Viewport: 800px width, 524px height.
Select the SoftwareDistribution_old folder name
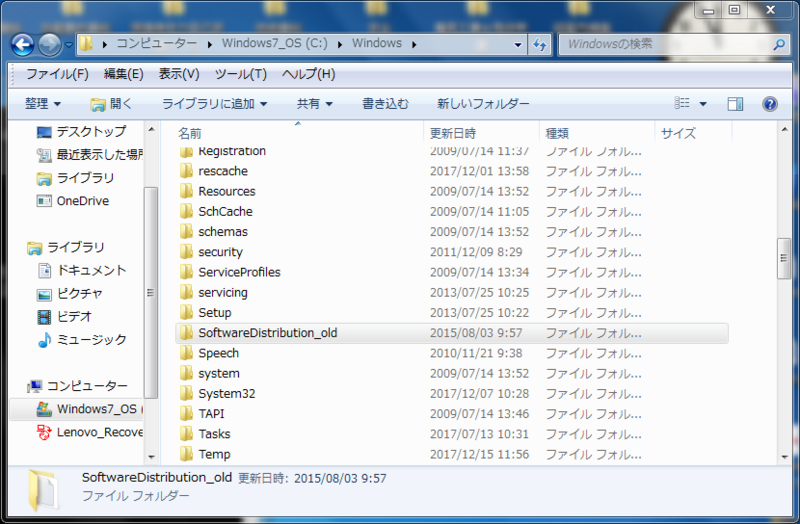pyautogui.click(x=268, y=333)
